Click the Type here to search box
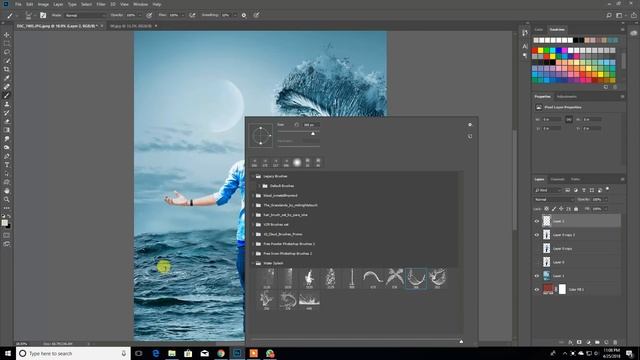 tap(73, 353)
